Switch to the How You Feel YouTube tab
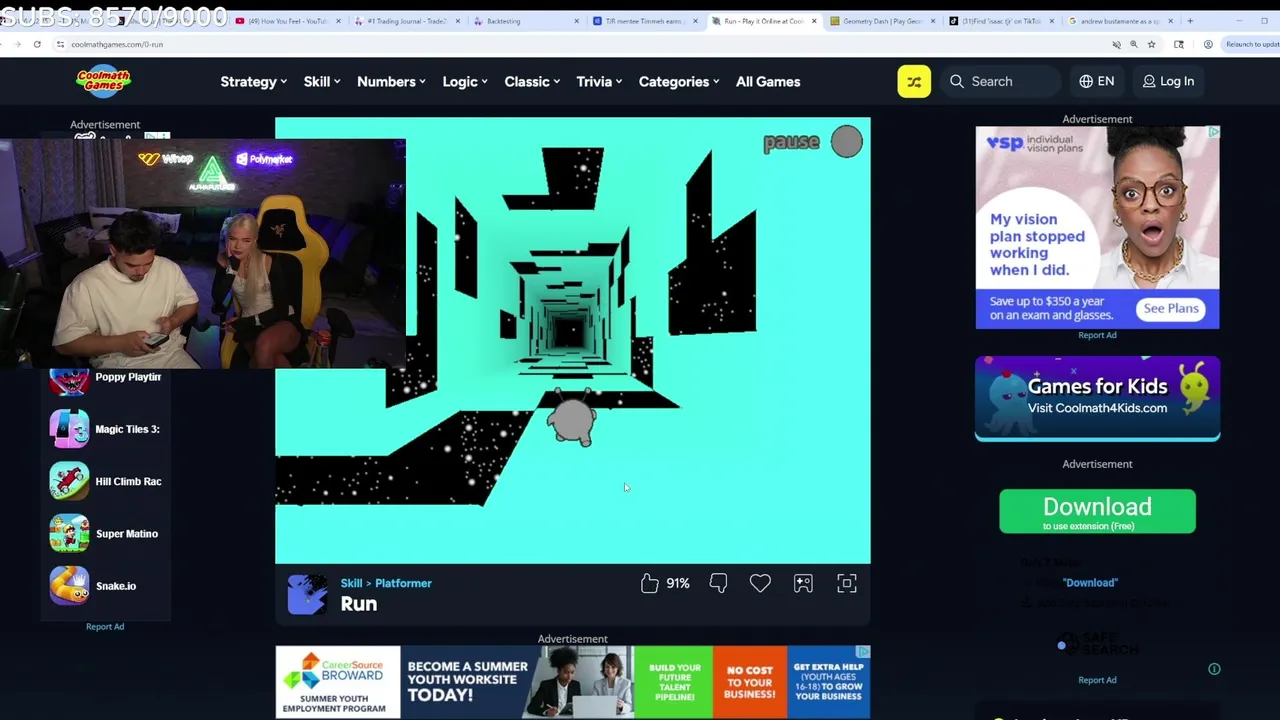Viewport: 1280px width, 720px height. pyautogui.click(x=288, y=21)
